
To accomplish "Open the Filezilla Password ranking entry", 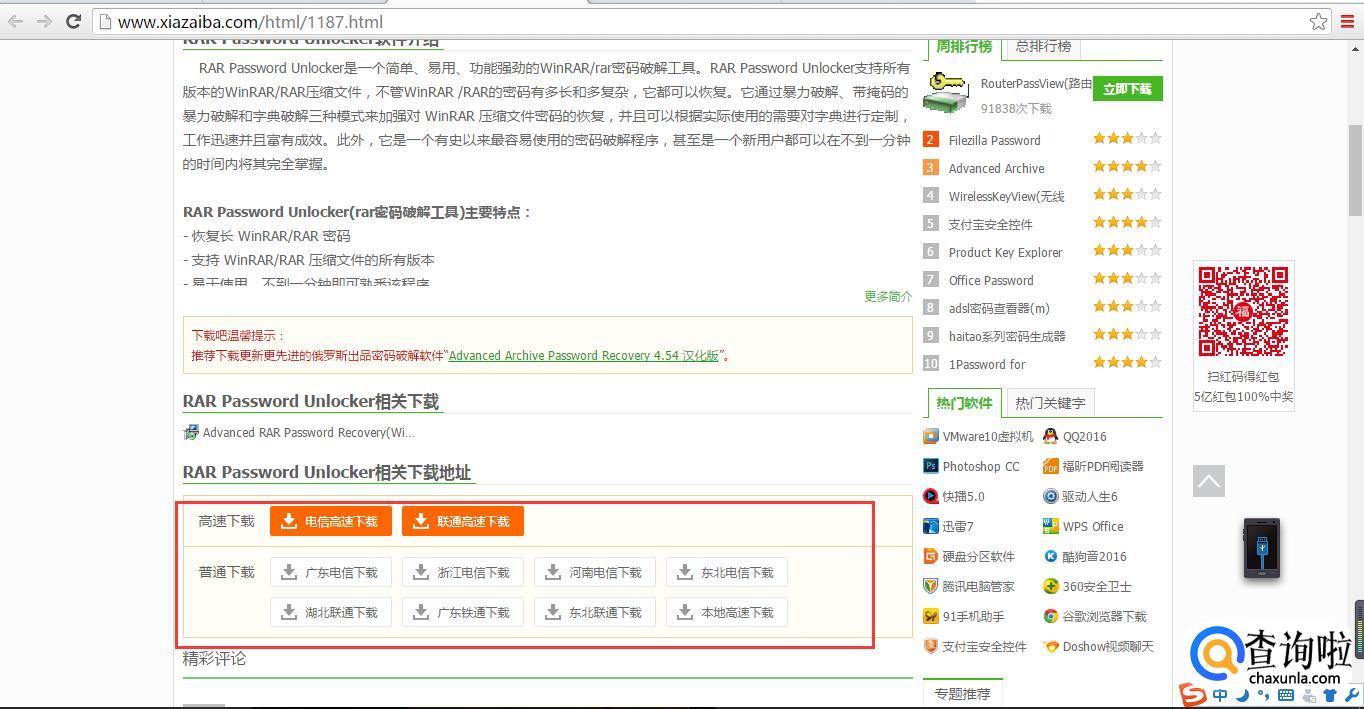I will tap(994, 140).
